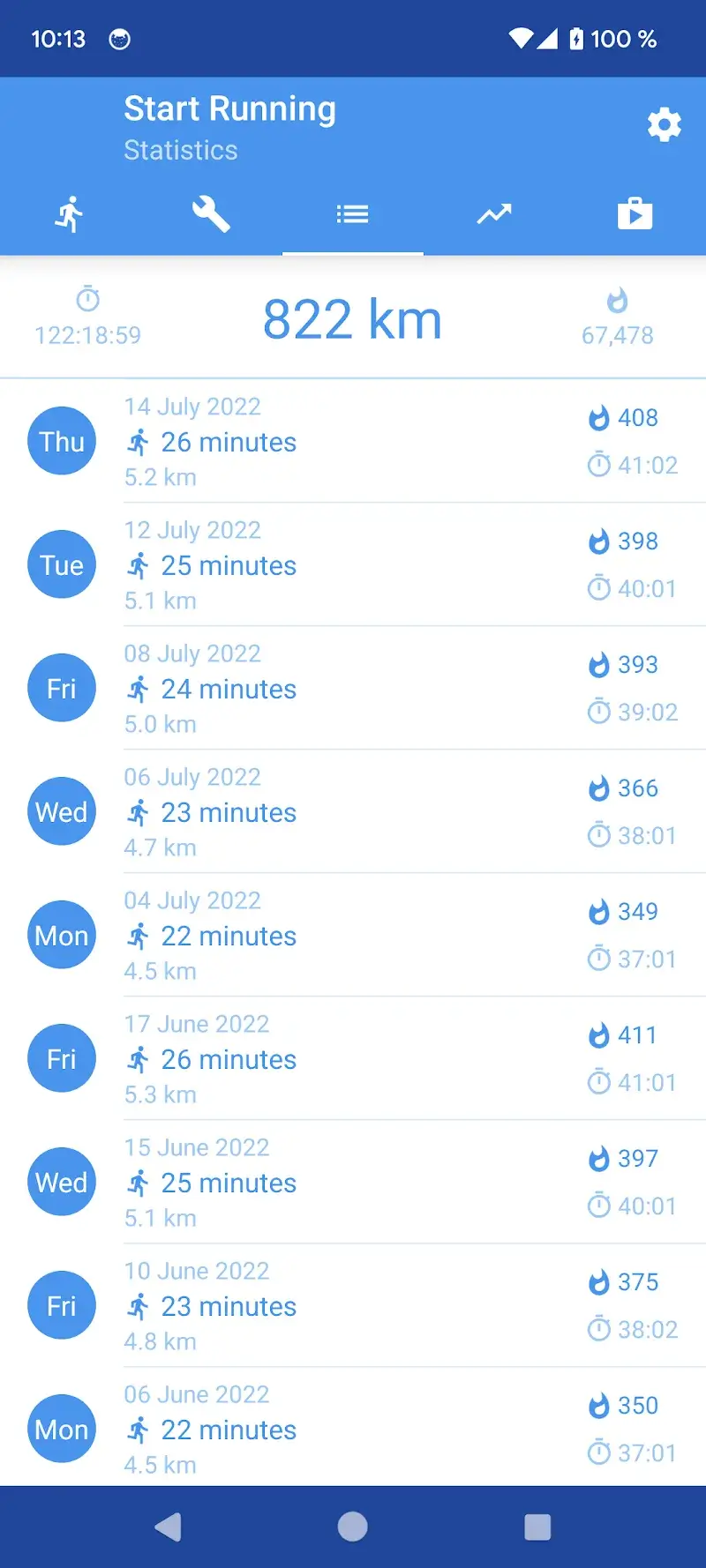
Task: Click the 822 km total distance
Action: [352, 319]
